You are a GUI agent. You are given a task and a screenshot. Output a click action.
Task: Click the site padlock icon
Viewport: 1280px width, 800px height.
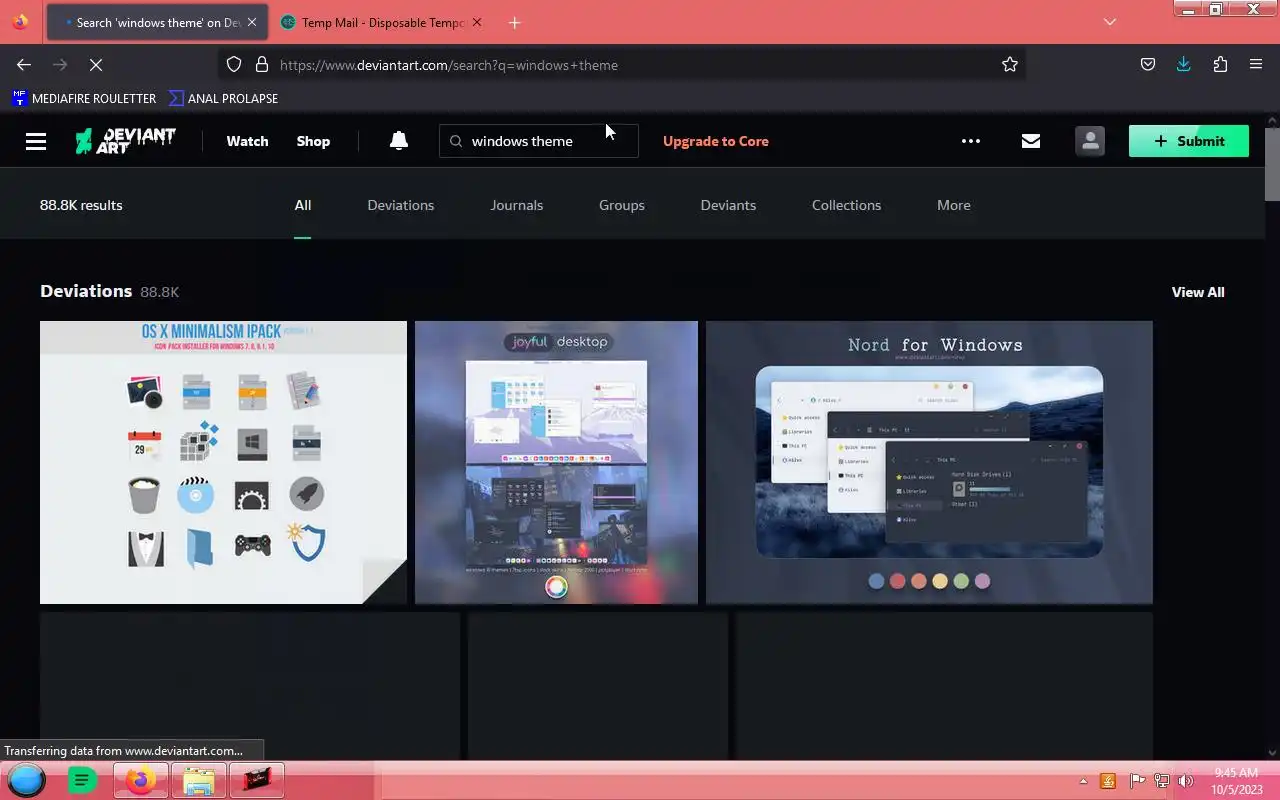[x=262, y=65]
